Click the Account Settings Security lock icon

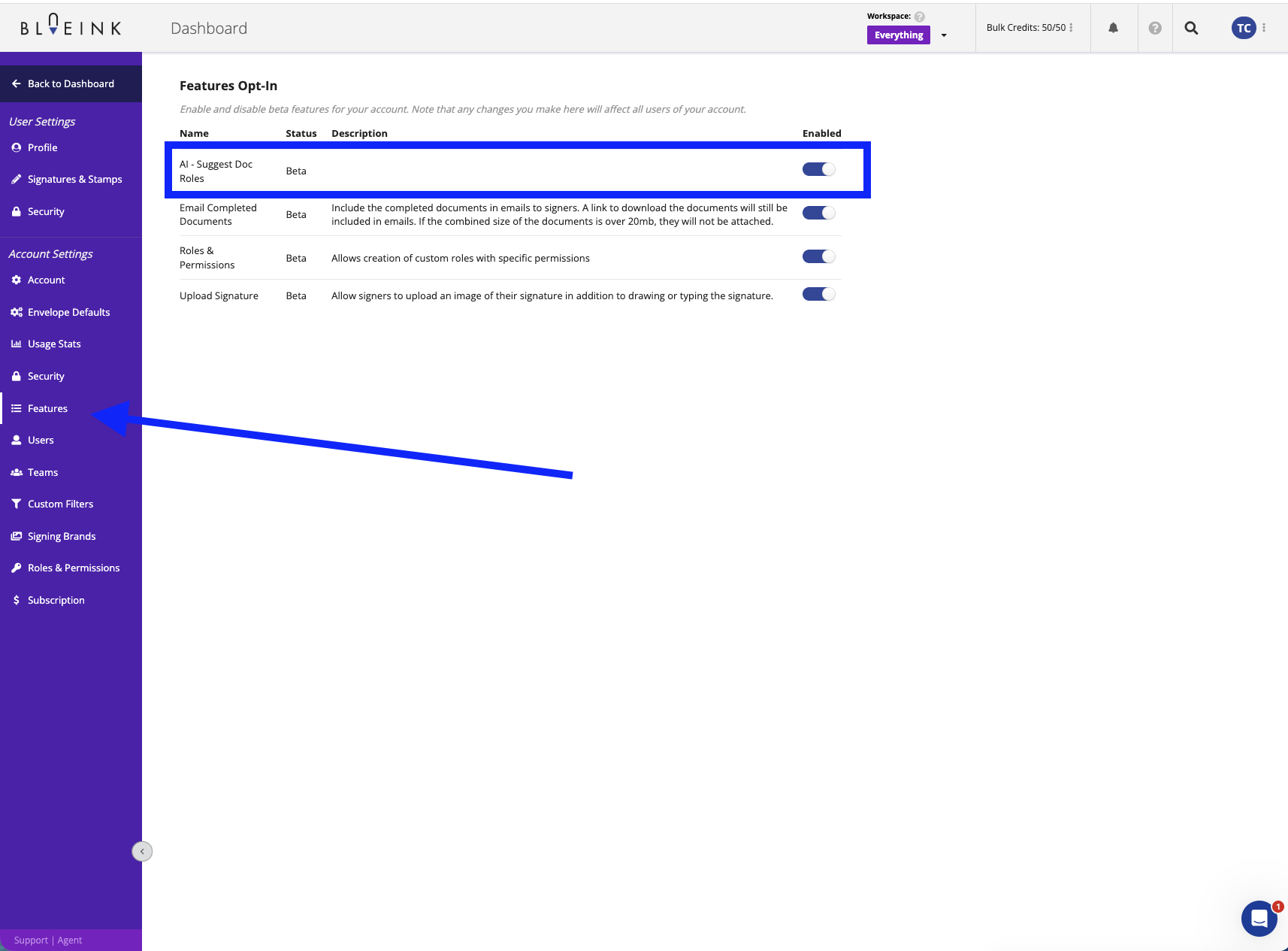coord(16,376)
